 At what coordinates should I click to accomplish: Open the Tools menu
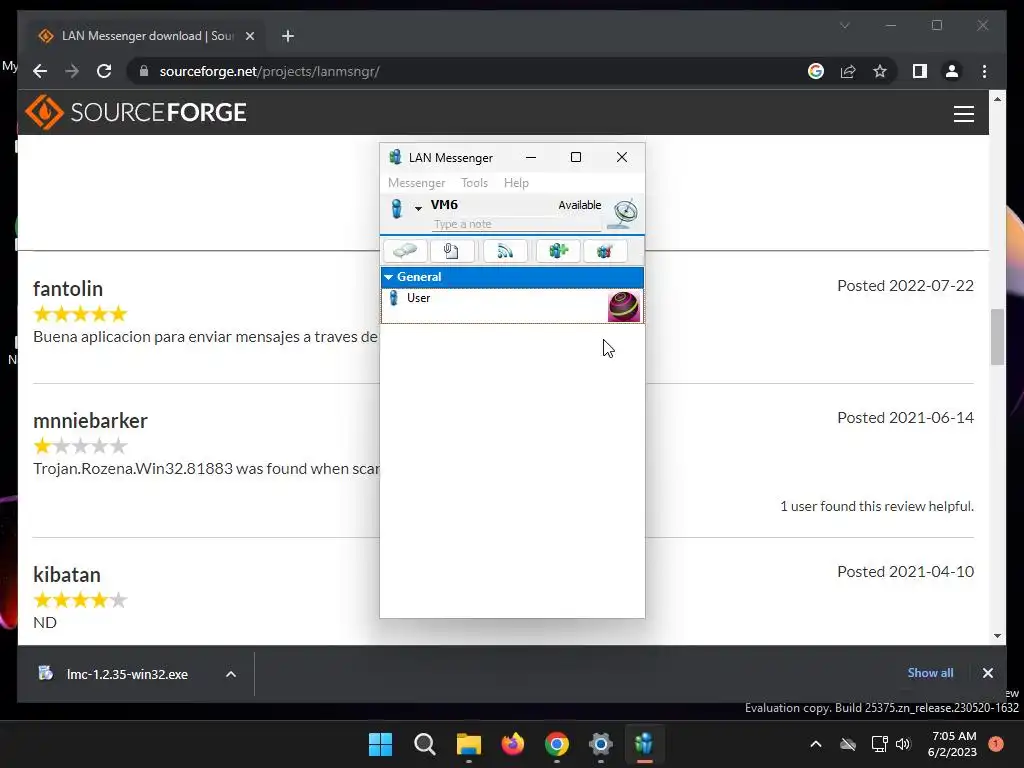(x=474, y=183)
